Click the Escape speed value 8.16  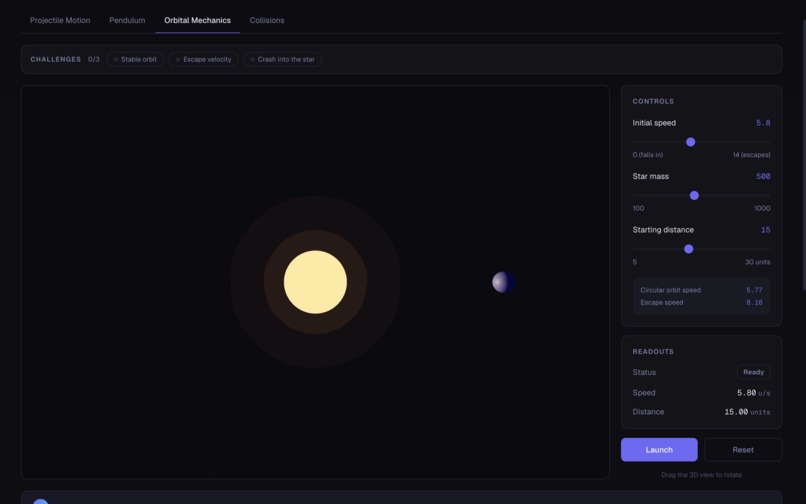point(754,302)
